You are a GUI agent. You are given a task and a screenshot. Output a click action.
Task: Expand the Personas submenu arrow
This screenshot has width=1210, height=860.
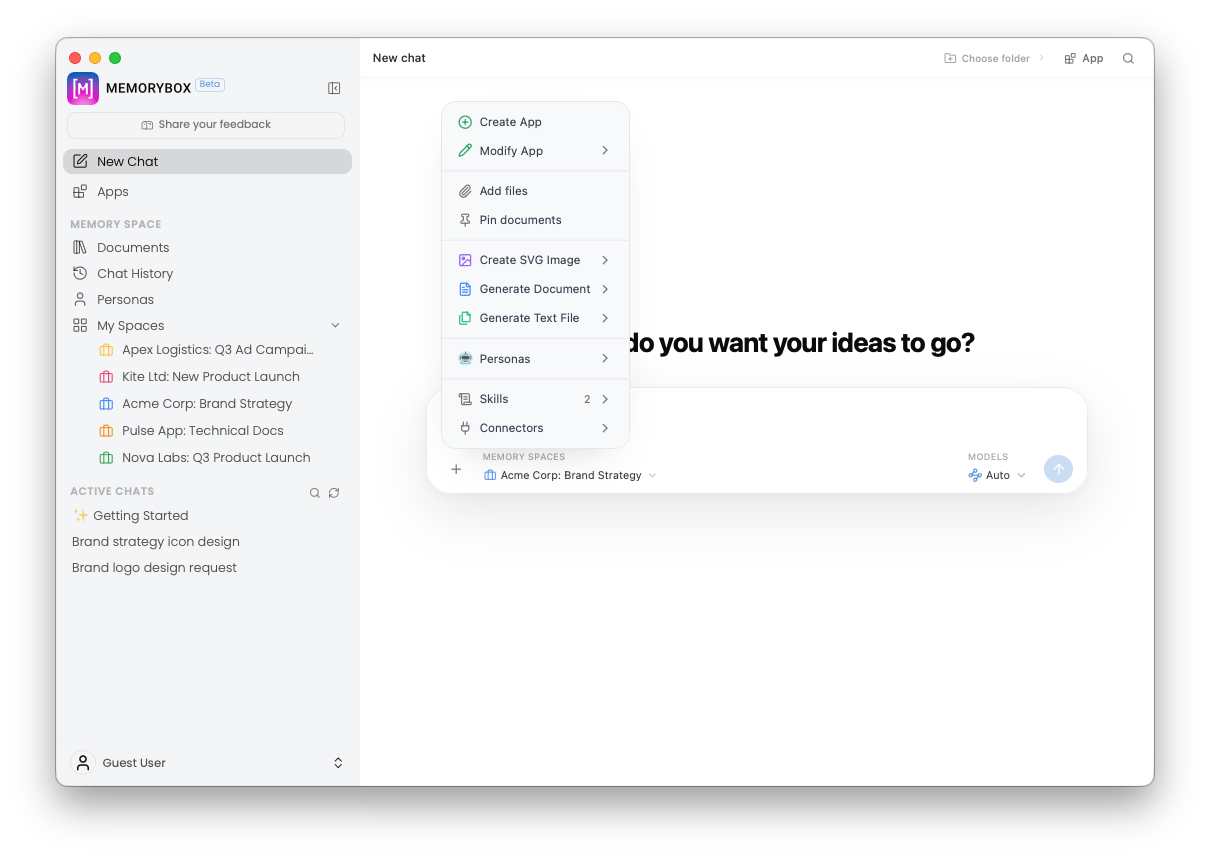click(605, 359)
